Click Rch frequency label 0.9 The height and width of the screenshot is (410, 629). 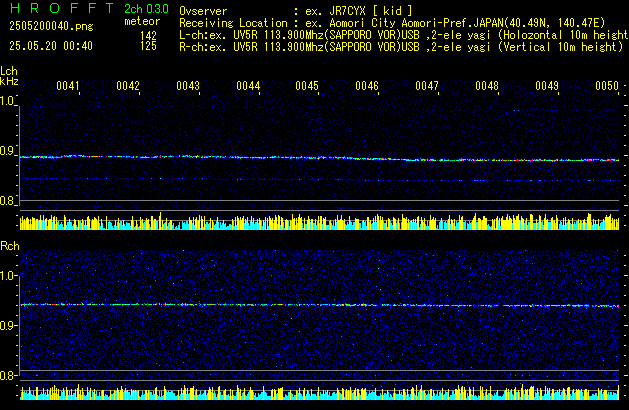[x=7, y=325]
